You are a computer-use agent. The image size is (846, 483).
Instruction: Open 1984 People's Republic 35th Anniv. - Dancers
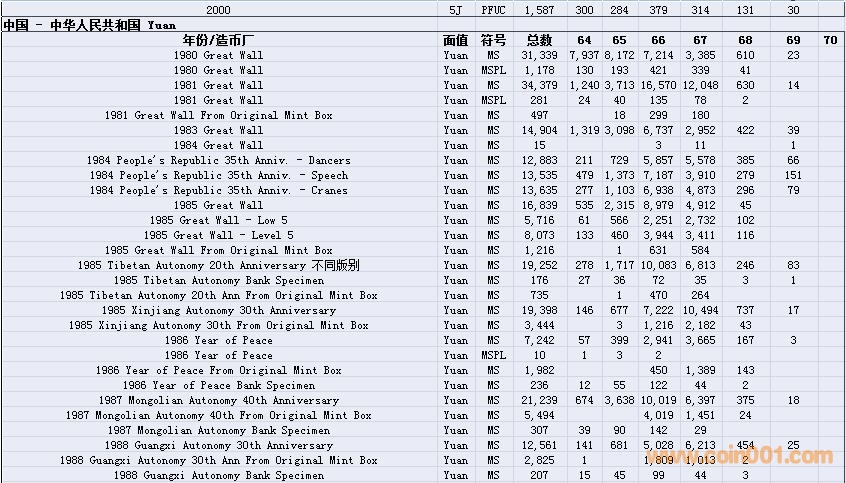pyautogui.click(x=218, y=160)
